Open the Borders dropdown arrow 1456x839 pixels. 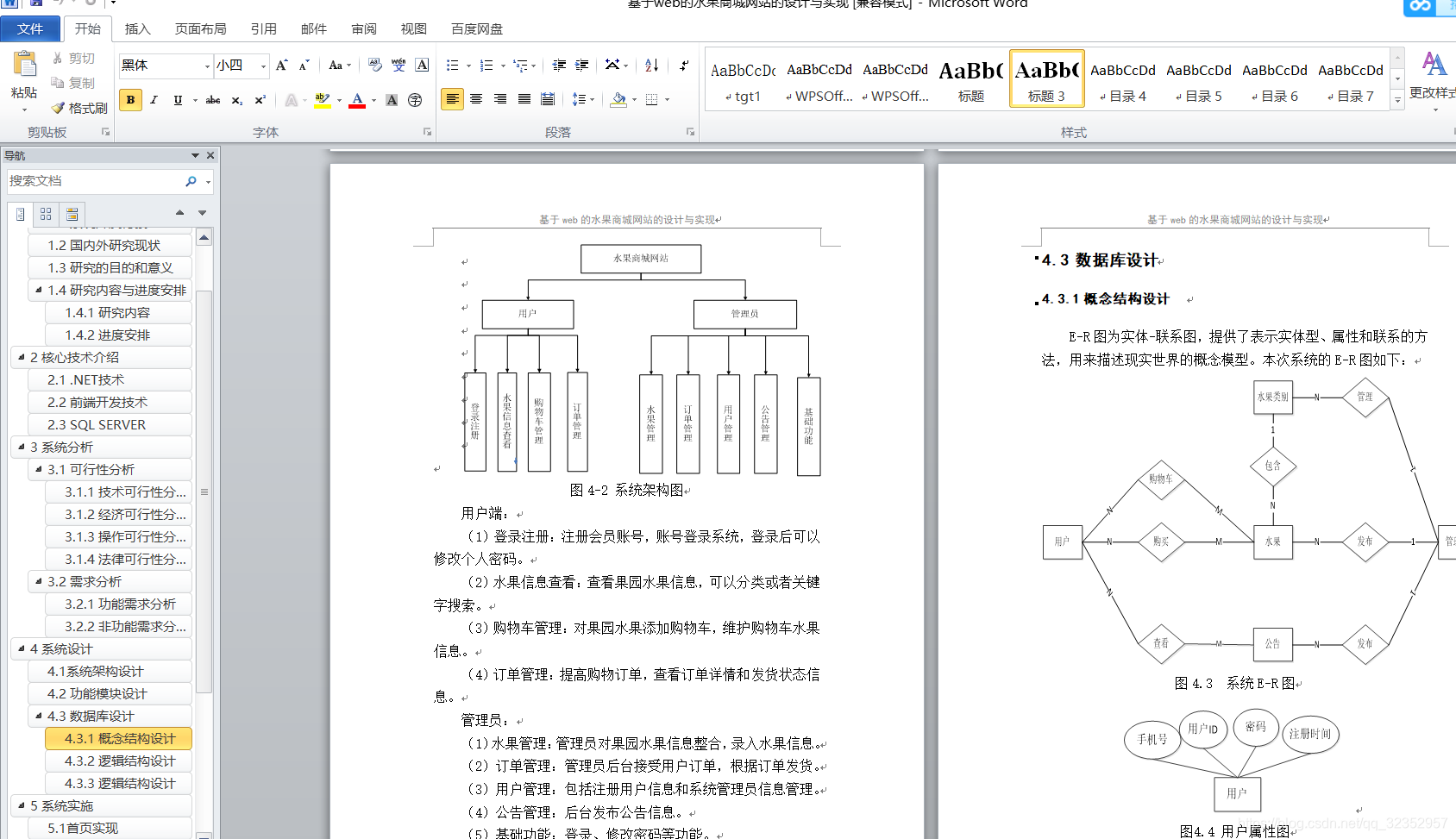point(667,100)
